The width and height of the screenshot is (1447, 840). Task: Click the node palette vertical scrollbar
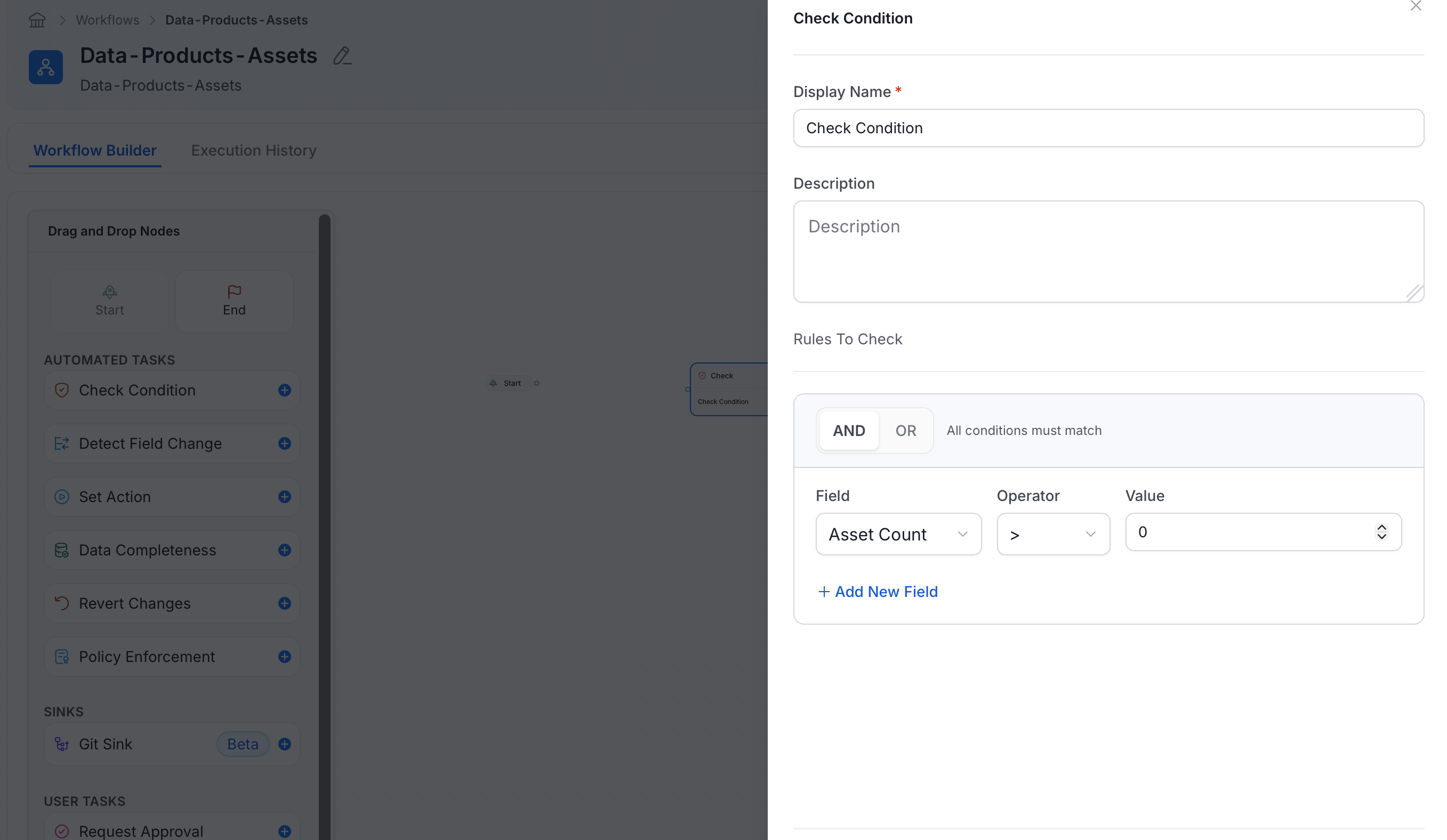[x=324, y=527]
